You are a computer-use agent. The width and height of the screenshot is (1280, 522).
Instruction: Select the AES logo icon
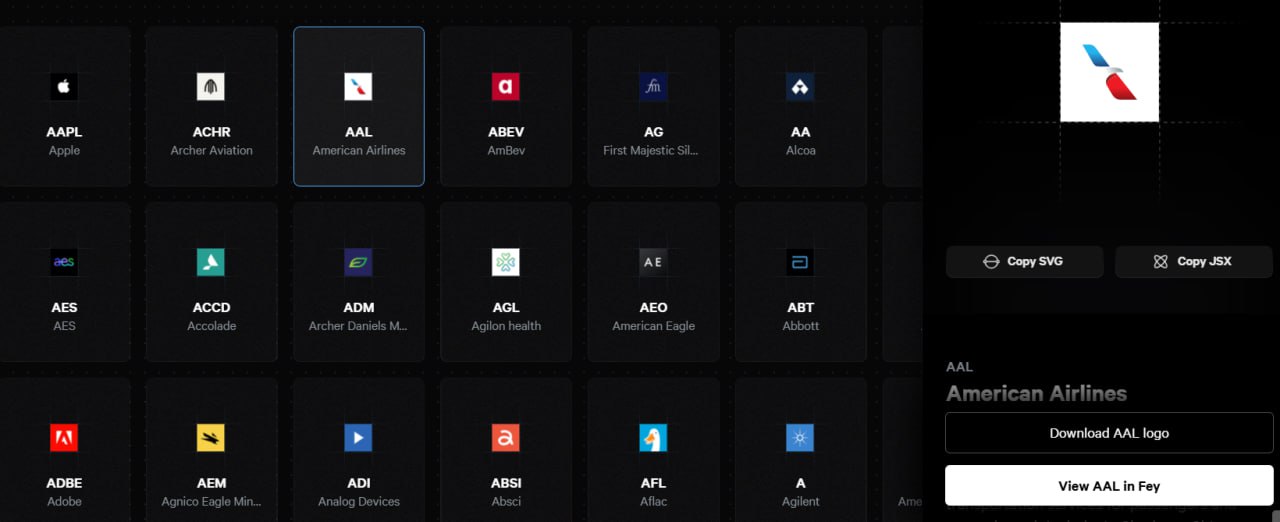coord(64,262)
